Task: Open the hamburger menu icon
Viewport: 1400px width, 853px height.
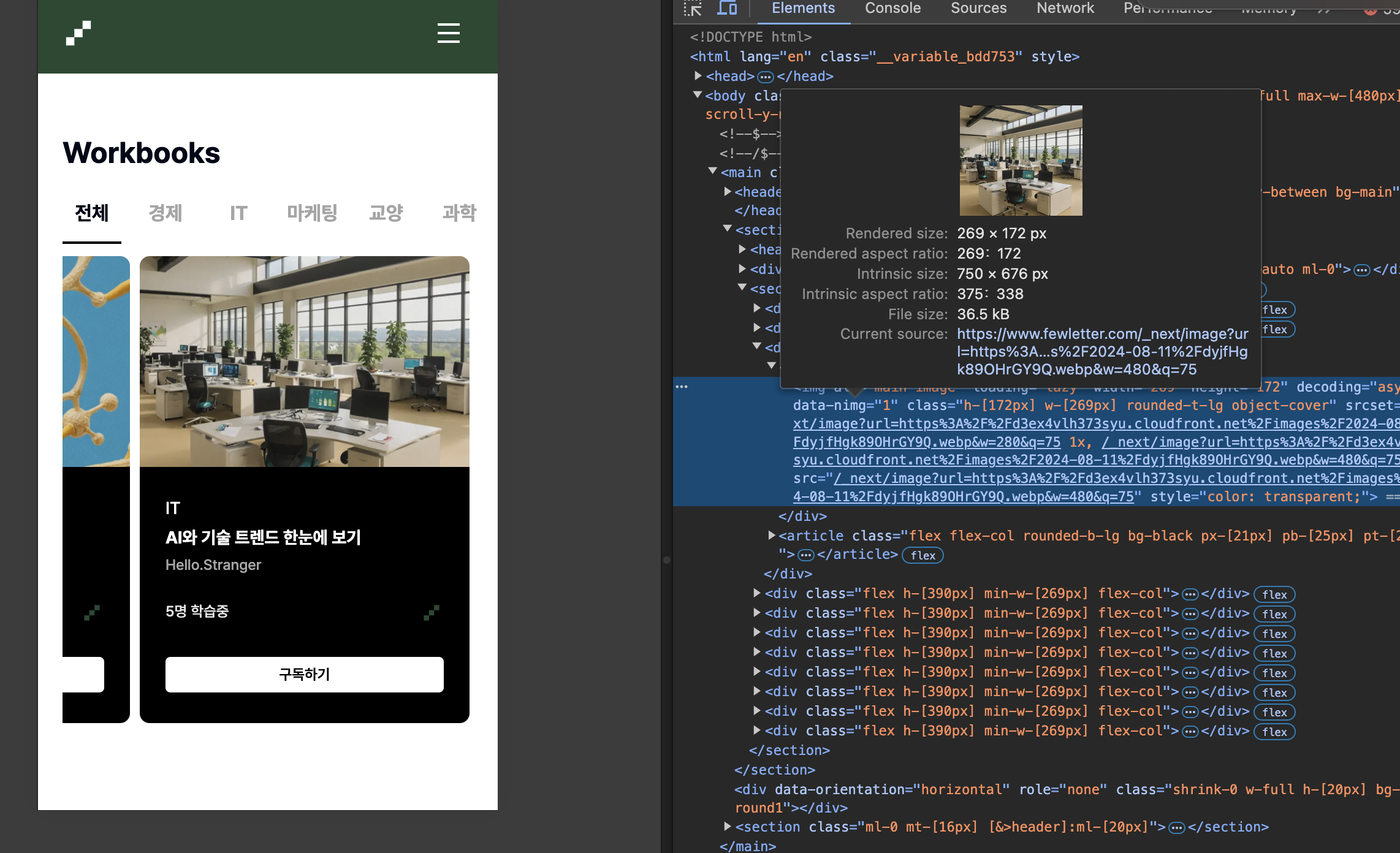Action: [x=448, y=33]
